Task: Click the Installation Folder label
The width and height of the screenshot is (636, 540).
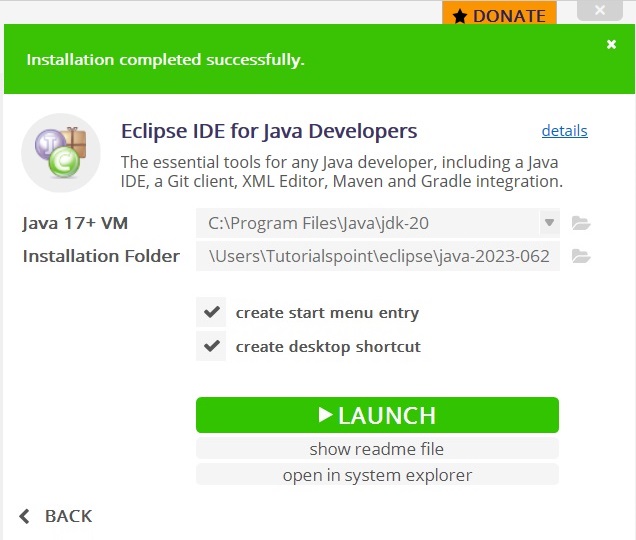Action: (101, 256)
